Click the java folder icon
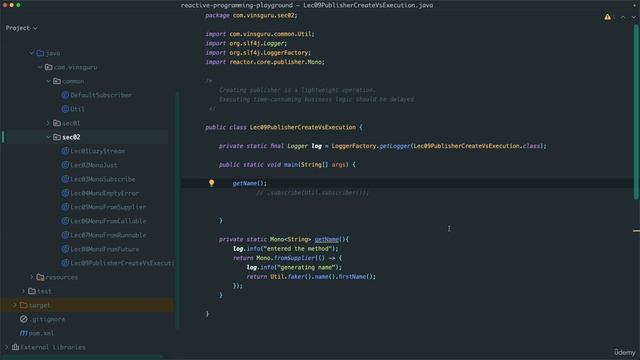Image resolution: width=640 pixels, height=360 pixels. point(40,53)
